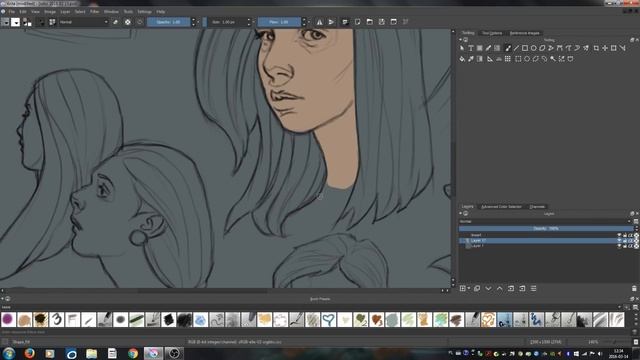Select the Polygonal Selection tool
The image size is (640, 360).
pyautogui.click(x=536, y=59)
